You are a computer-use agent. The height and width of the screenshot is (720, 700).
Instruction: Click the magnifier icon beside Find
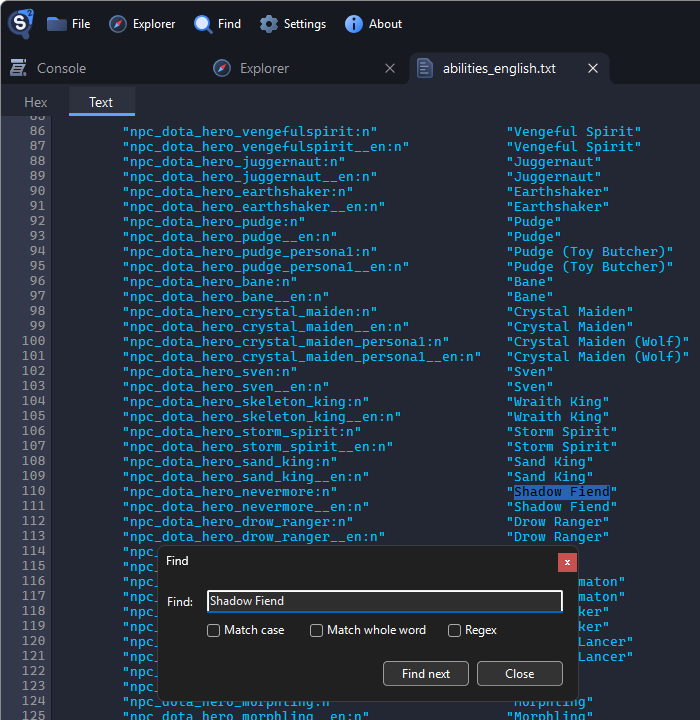point(203,24)
